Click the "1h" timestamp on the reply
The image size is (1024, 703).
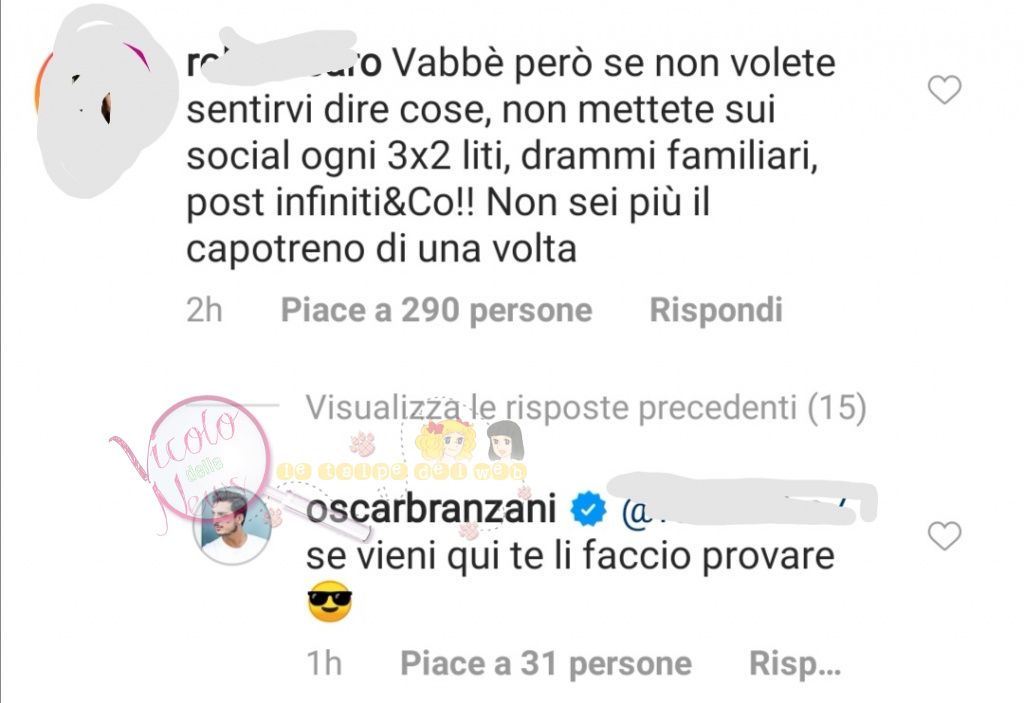(x=324, y=664)
